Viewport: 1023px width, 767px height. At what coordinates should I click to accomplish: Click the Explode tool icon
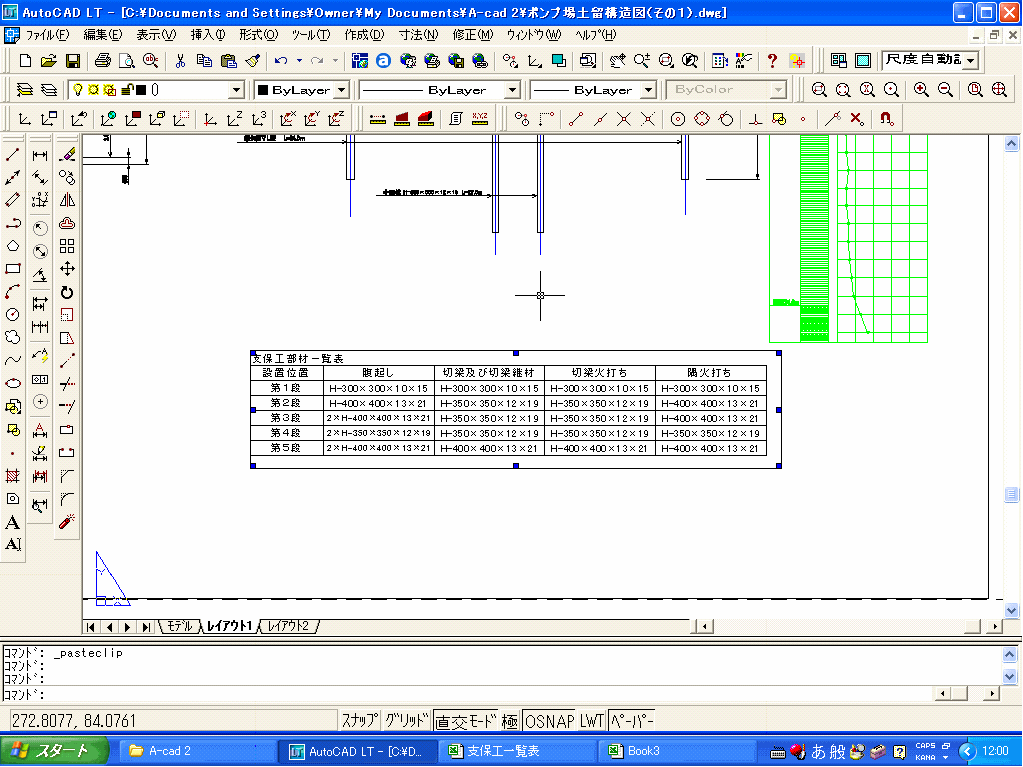coord(67,522)
